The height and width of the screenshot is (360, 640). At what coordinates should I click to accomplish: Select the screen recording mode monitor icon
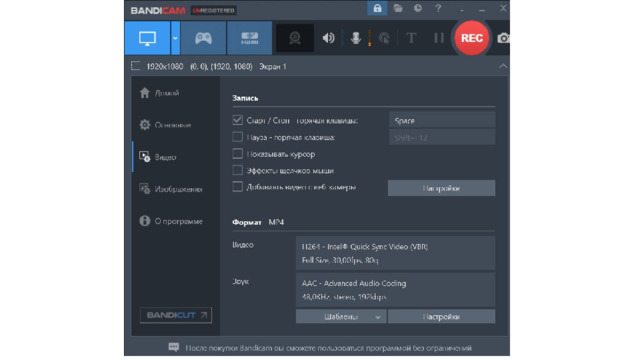coord(147,38)
